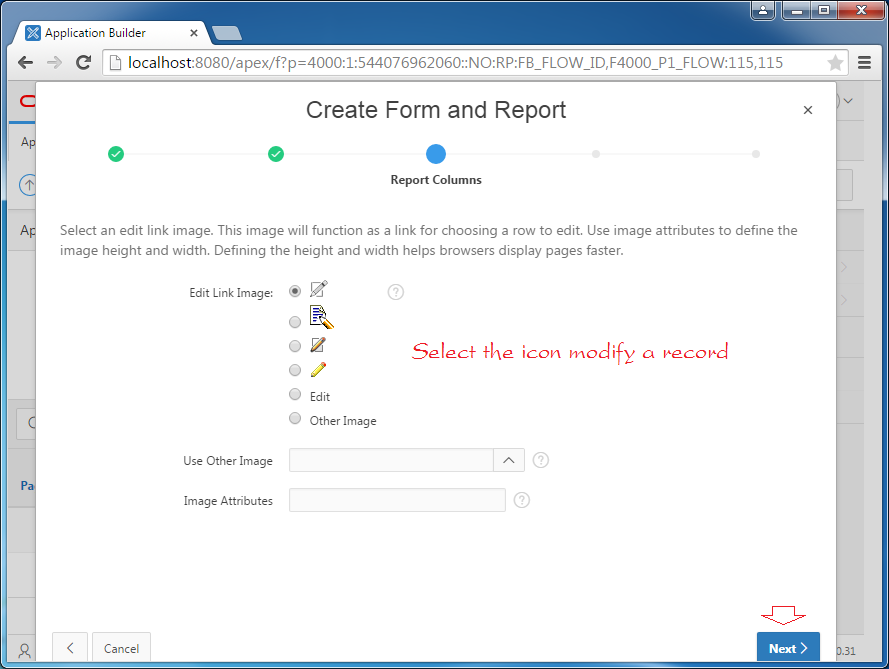Choose the blue document with magnifier radio option
This screenshot has height=669, width=889.
(295, 322)
